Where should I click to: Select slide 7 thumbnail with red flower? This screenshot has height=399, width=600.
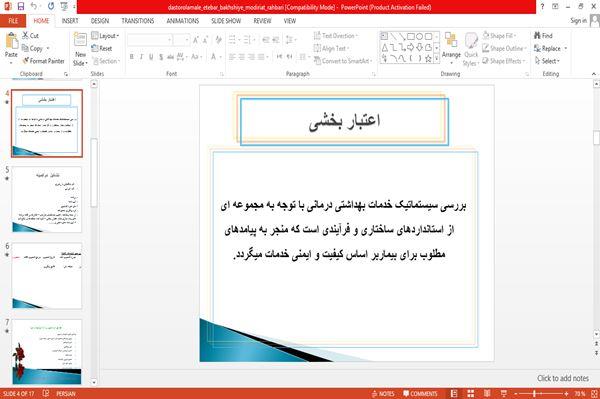click(x=47, y=352)
